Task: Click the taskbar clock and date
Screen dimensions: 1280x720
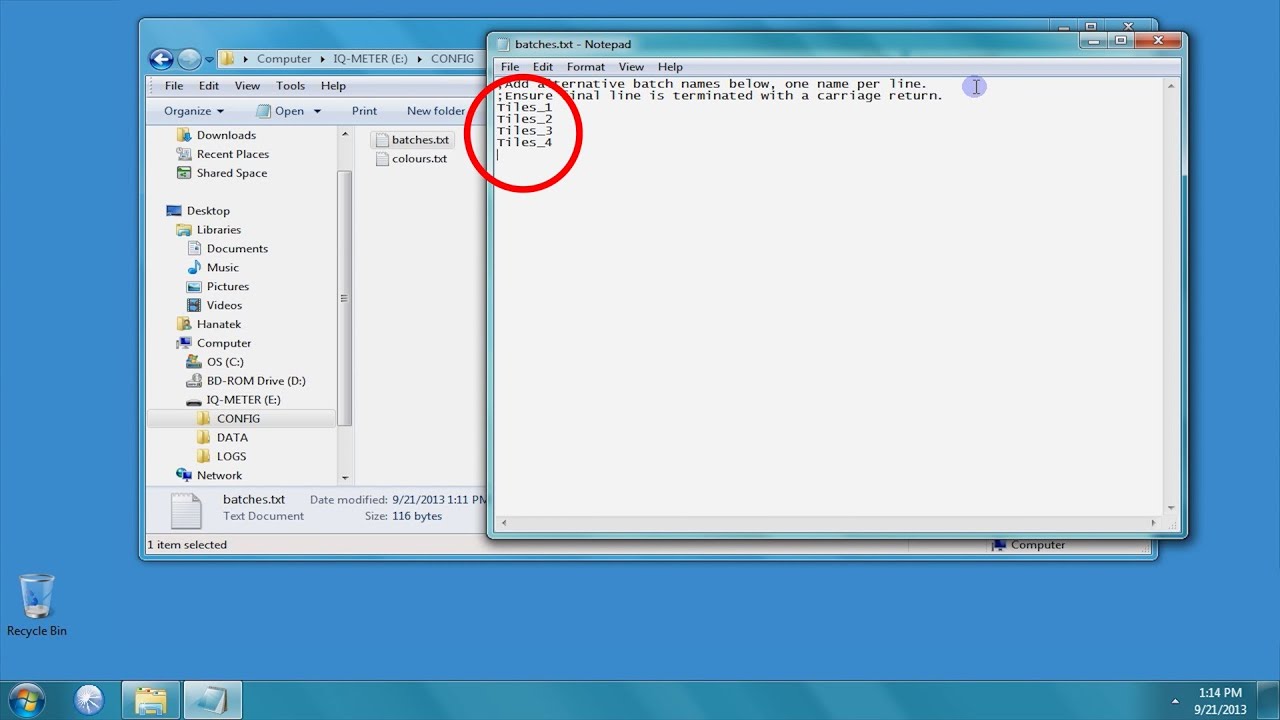Action: click(x=1219, y=700)
